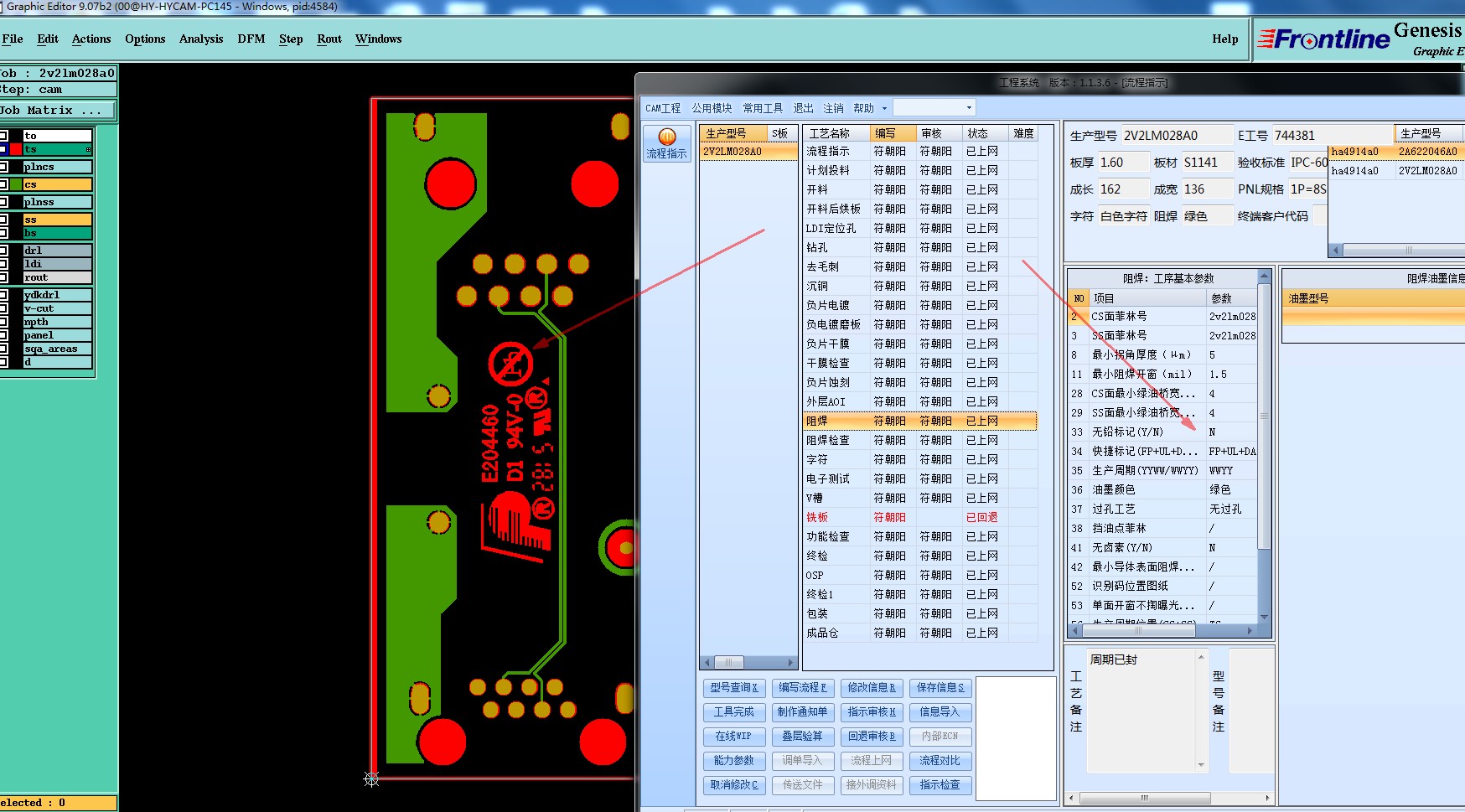Toggle the 'drl' layer checkbox
The image size is (1465, 812).
[x=4, y=251]
